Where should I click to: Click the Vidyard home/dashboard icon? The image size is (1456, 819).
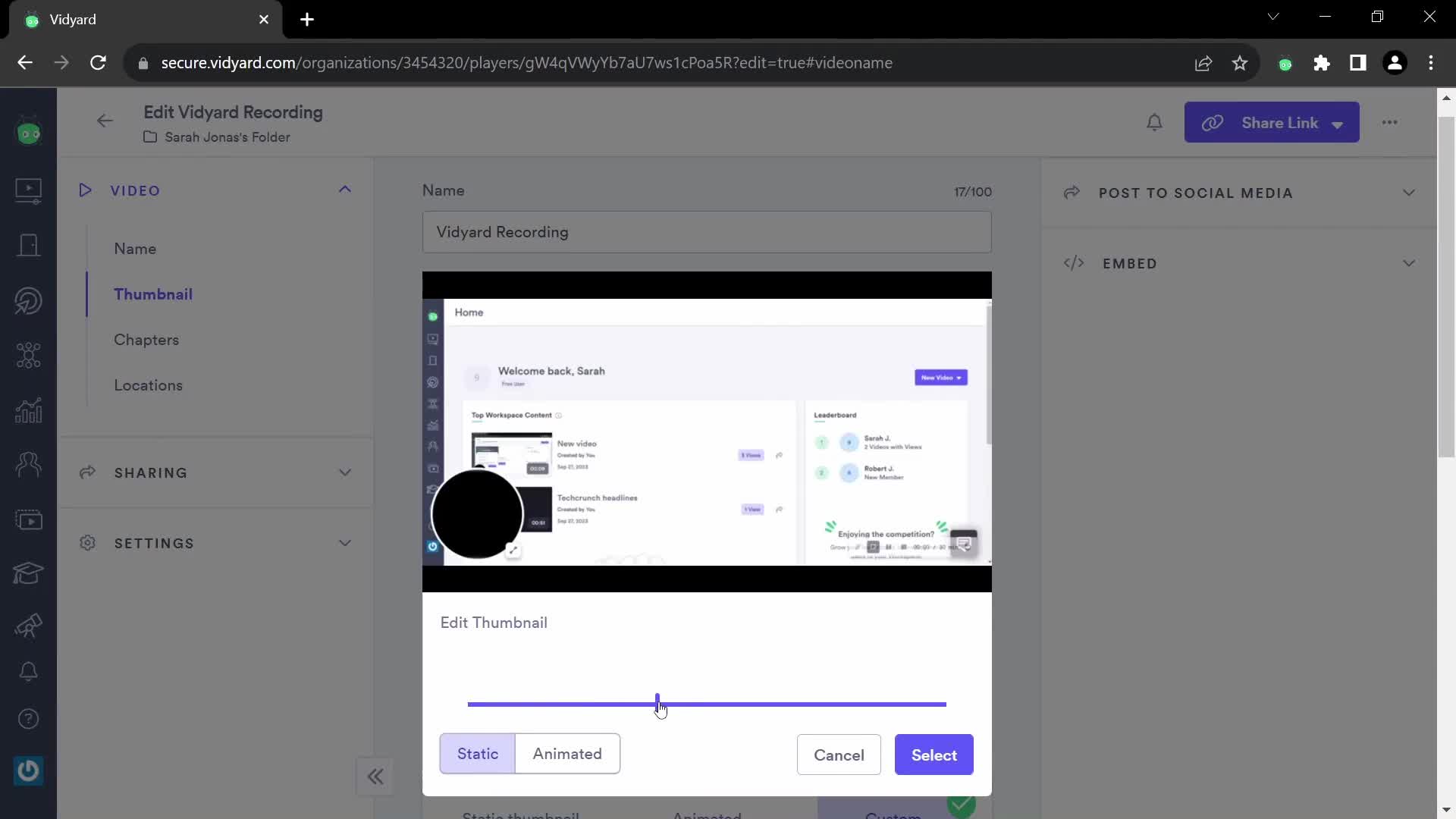click(x=28, y=133)
